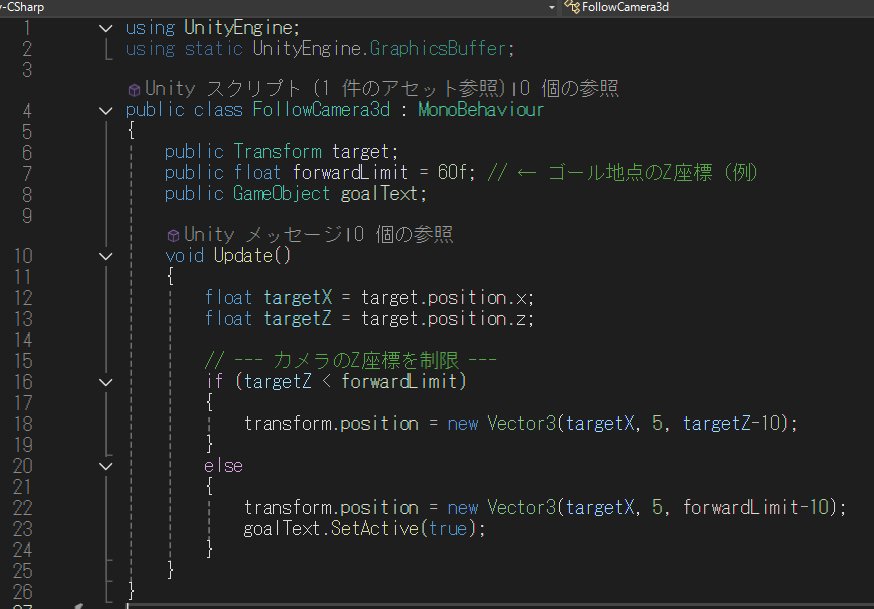Open the CSharp project scope combo box
This screenshot has height=609, width=874.
pyautogui.click(x=270, y=6)
